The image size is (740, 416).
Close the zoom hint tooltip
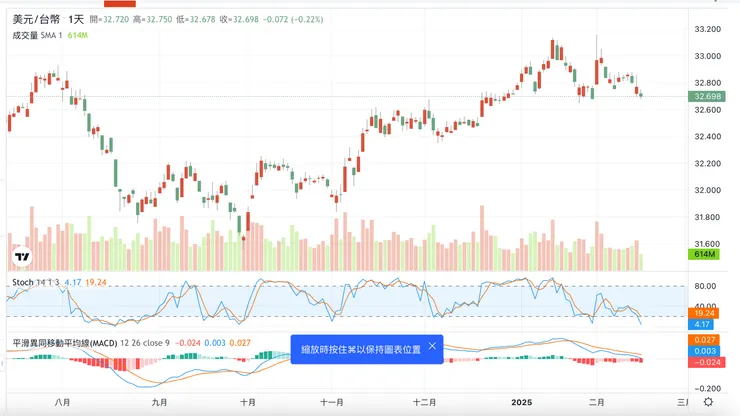tap(432, 346)
